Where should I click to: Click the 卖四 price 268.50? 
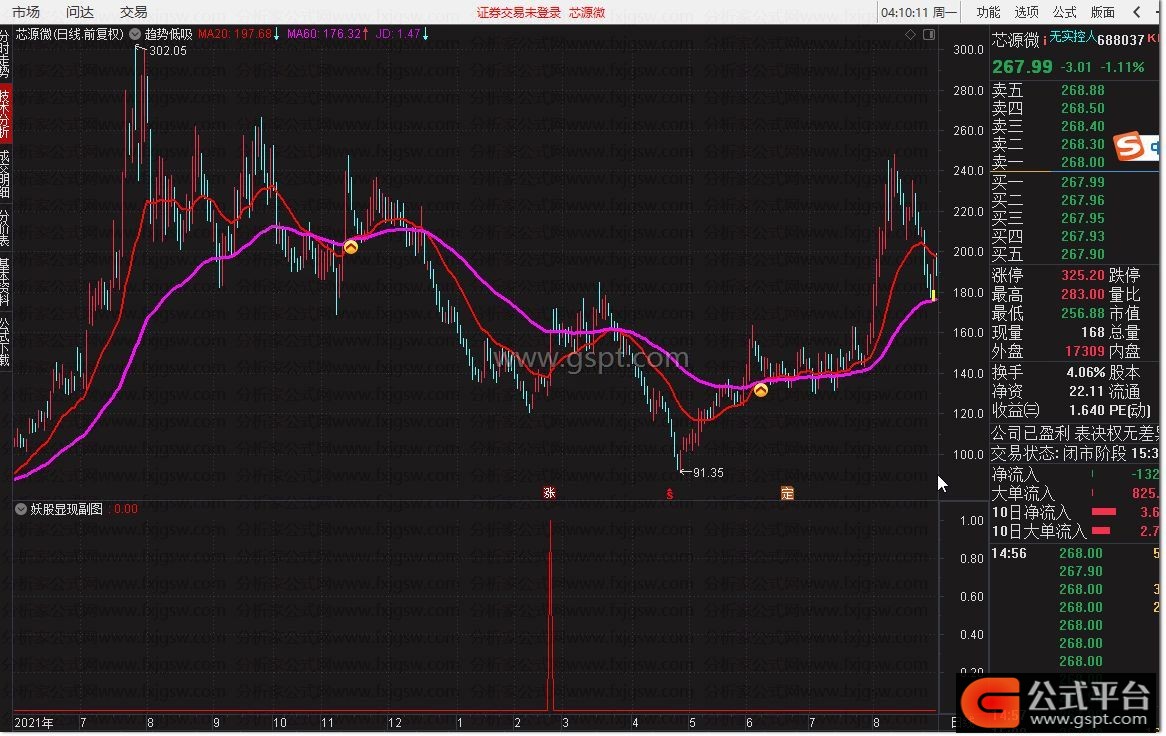(1083, 108)
